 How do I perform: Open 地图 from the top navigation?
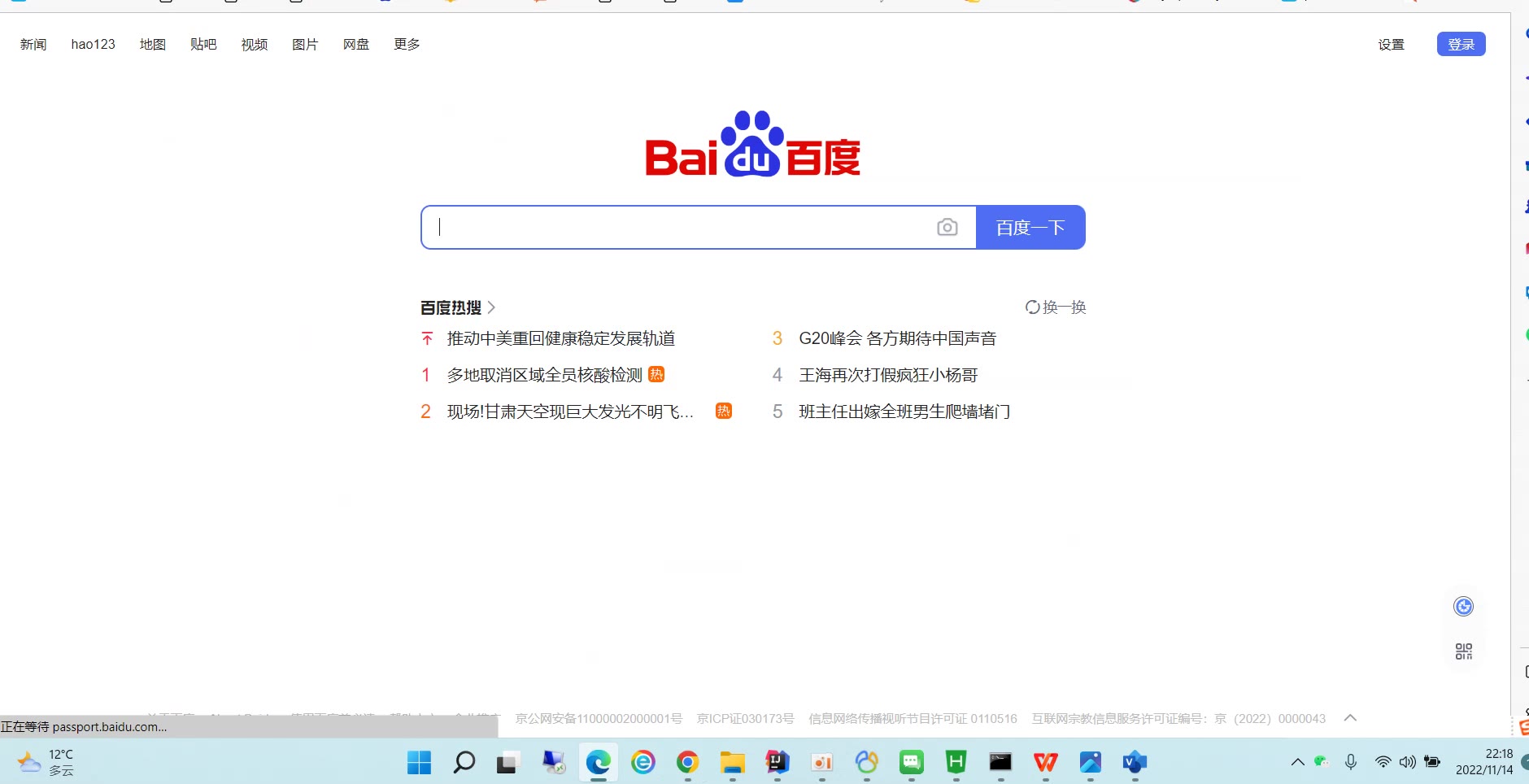[x=152, y=44]
